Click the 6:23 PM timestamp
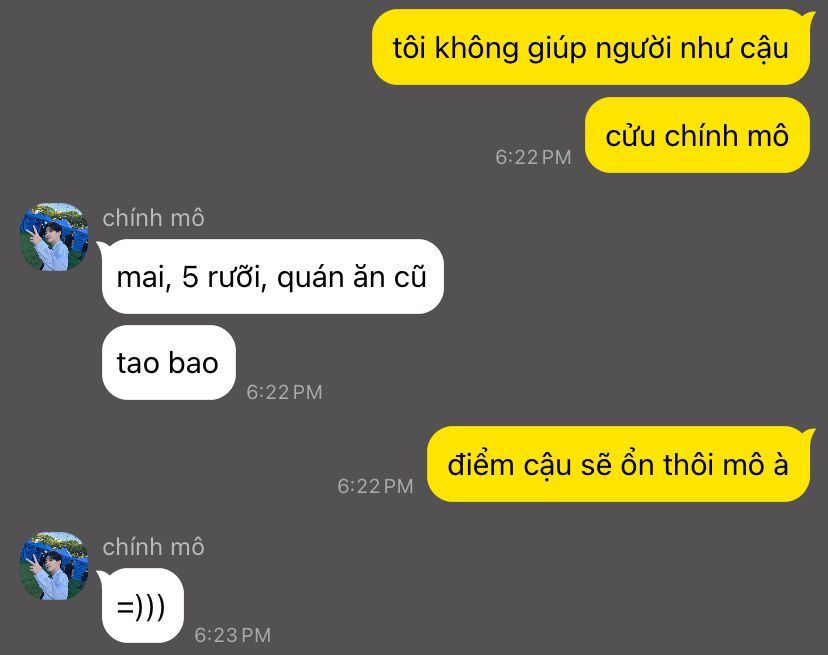 pos(232,635)
